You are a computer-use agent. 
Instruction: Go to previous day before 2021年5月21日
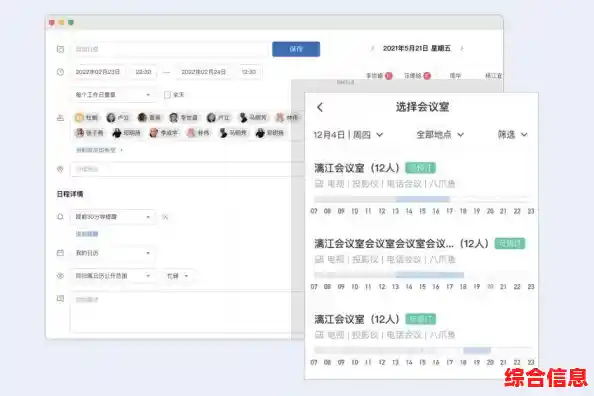[x=372, y=49]
